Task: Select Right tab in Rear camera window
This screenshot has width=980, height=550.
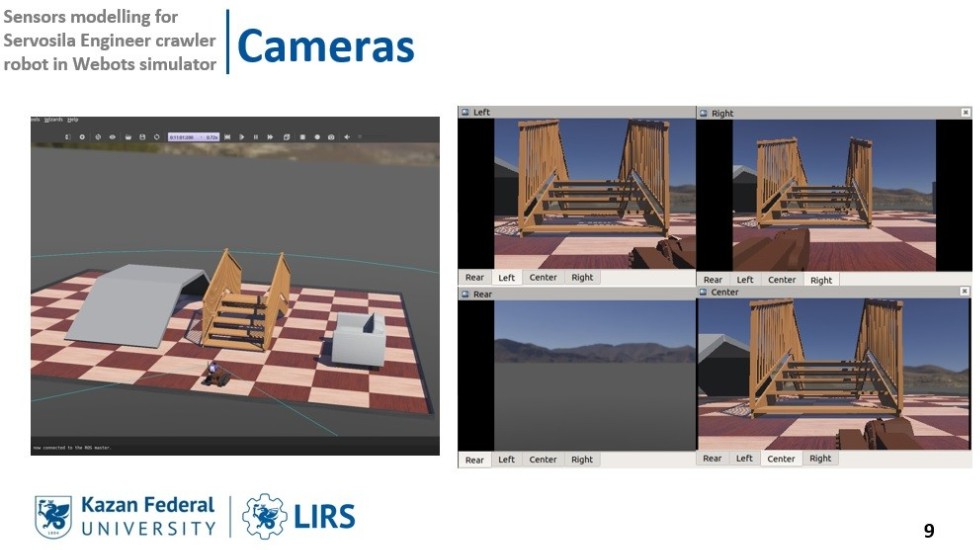Action: 582,460
